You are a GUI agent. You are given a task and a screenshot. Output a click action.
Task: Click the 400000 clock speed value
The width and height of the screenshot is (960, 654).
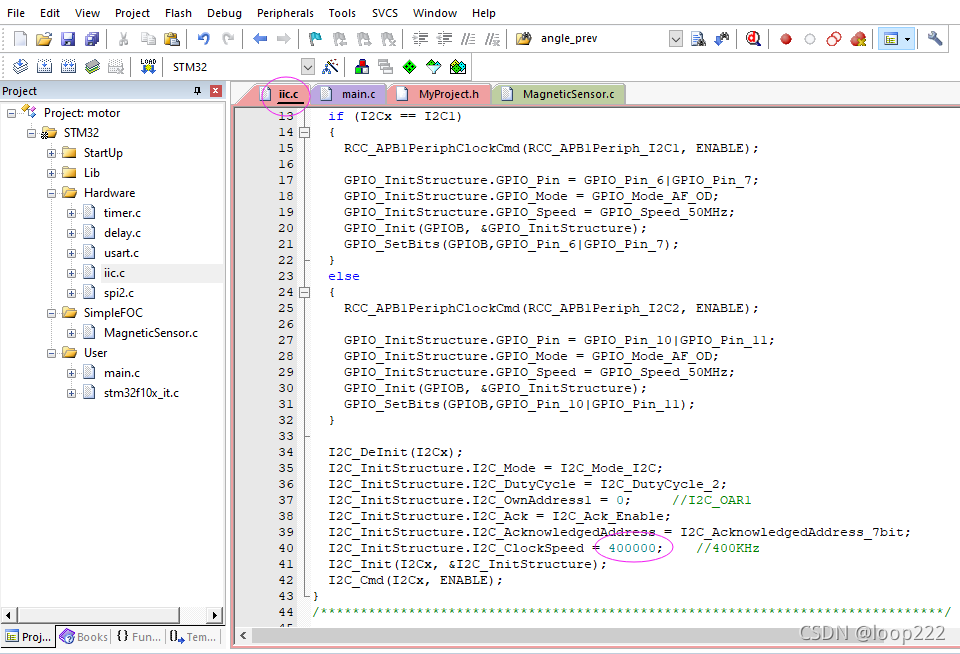point(632,548)
